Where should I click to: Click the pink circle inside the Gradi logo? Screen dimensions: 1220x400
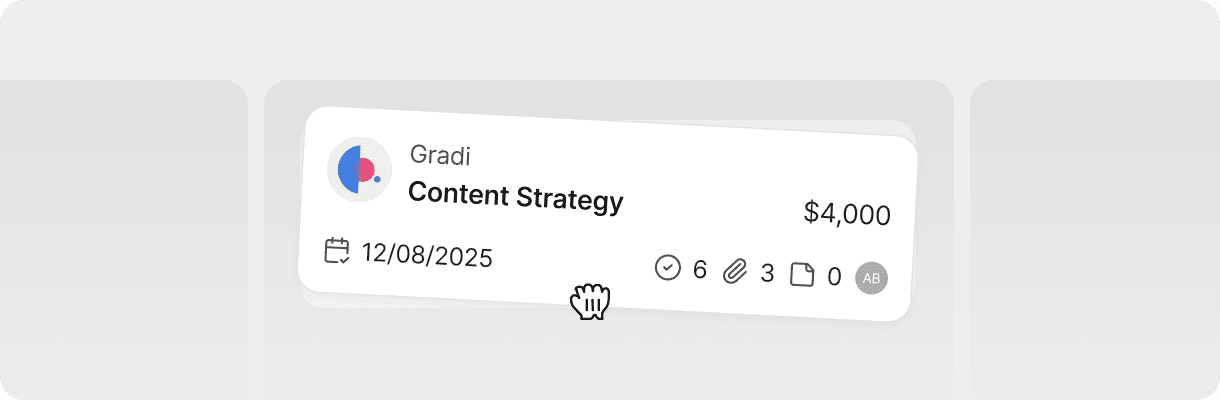point(364,170)
